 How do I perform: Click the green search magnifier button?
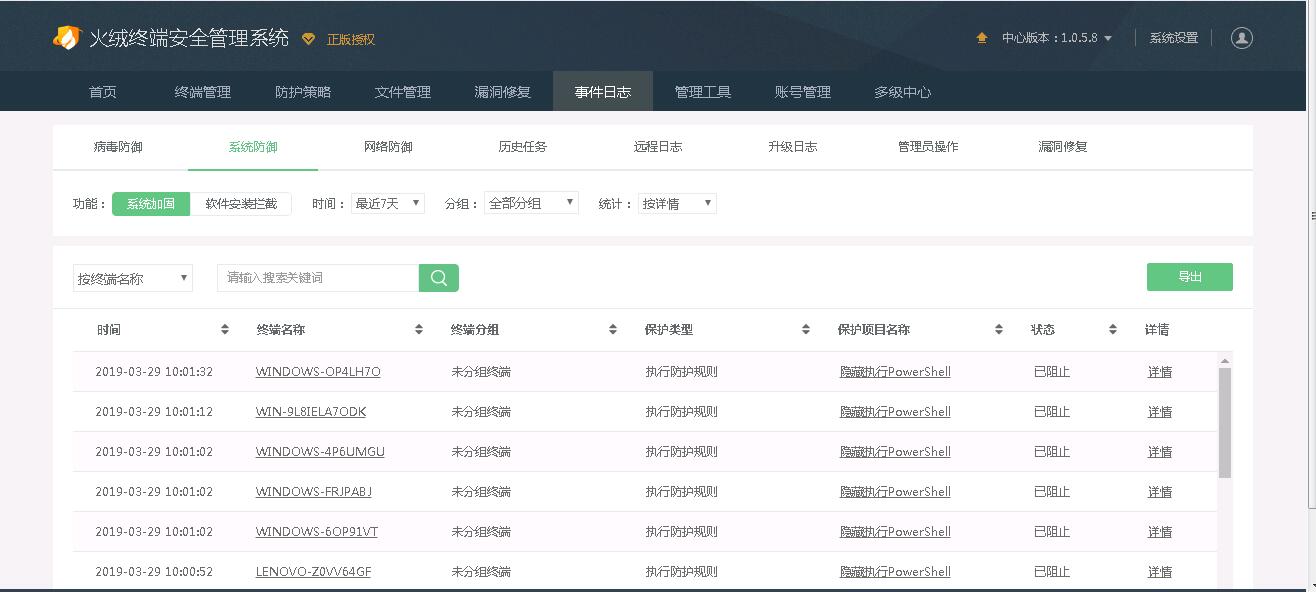pos(438,278)
